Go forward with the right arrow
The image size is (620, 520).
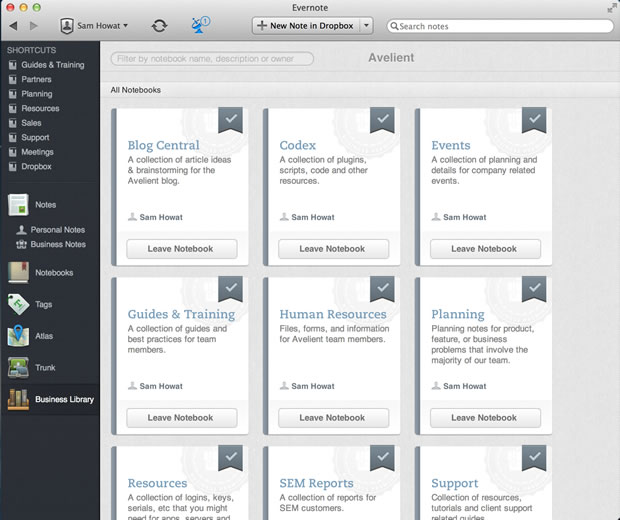click(x=34, y=26)
